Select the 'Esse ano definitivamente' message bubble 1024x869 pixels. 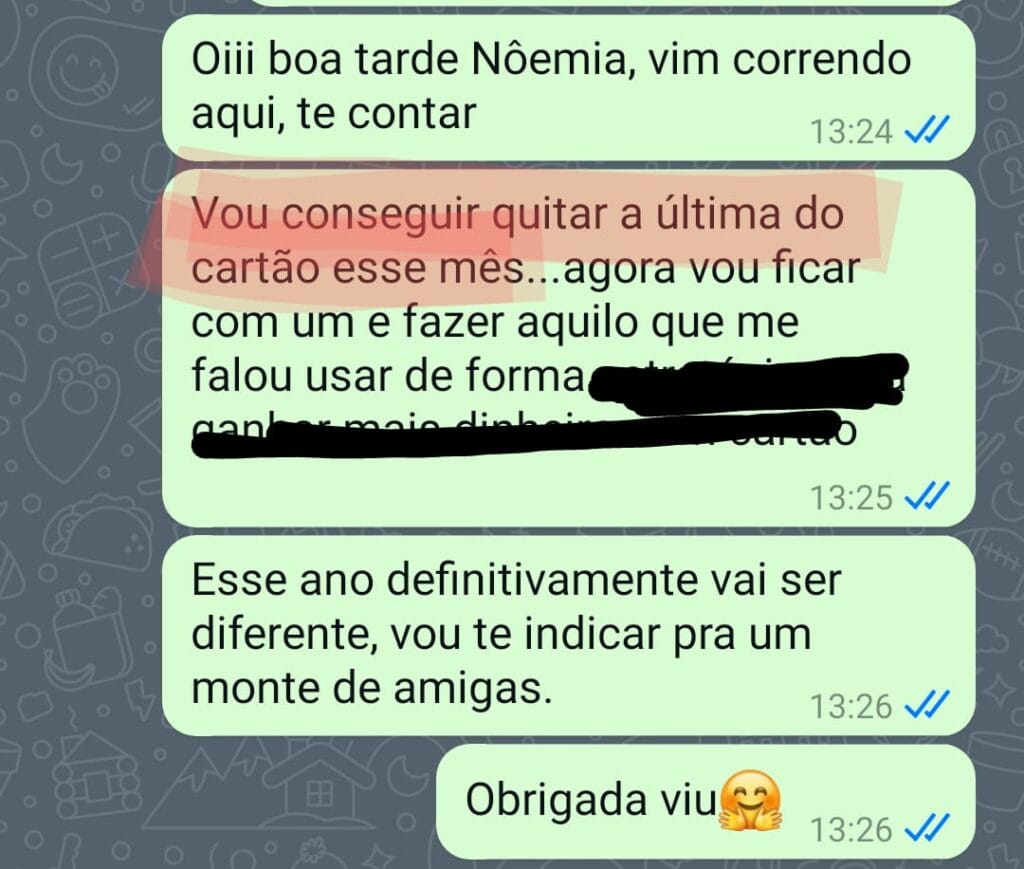coord(568,636)
